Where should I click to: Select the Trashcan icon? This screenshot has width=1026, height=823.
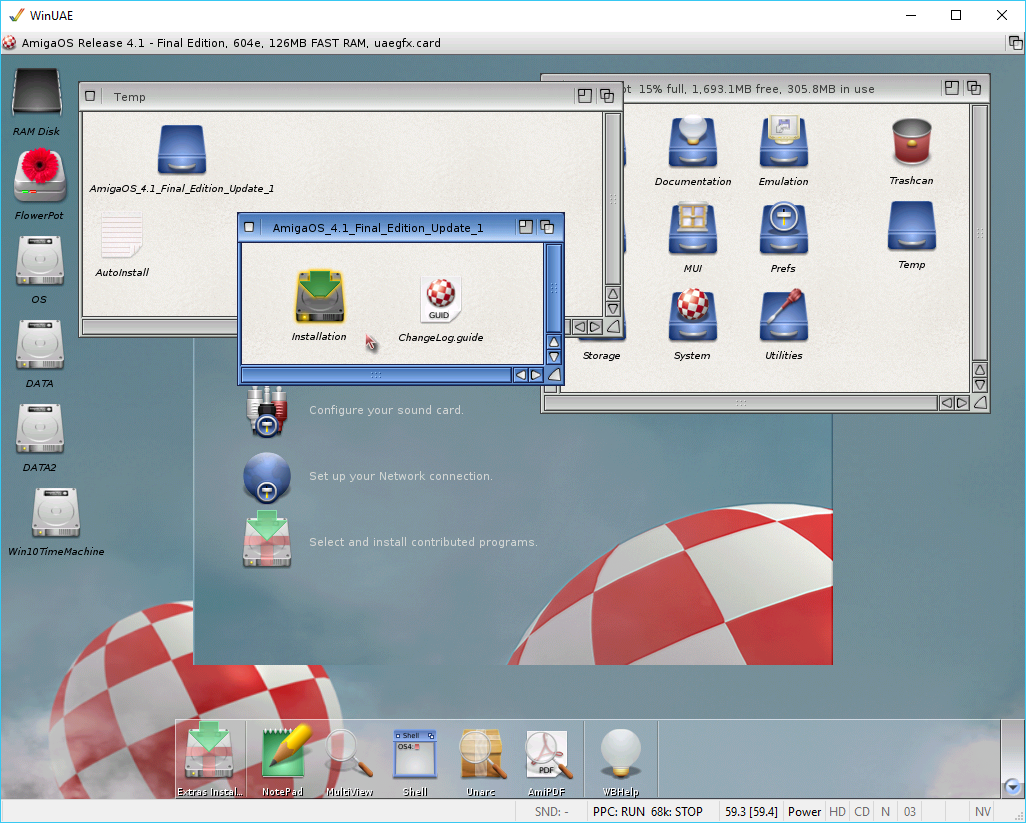pos(911,142)
